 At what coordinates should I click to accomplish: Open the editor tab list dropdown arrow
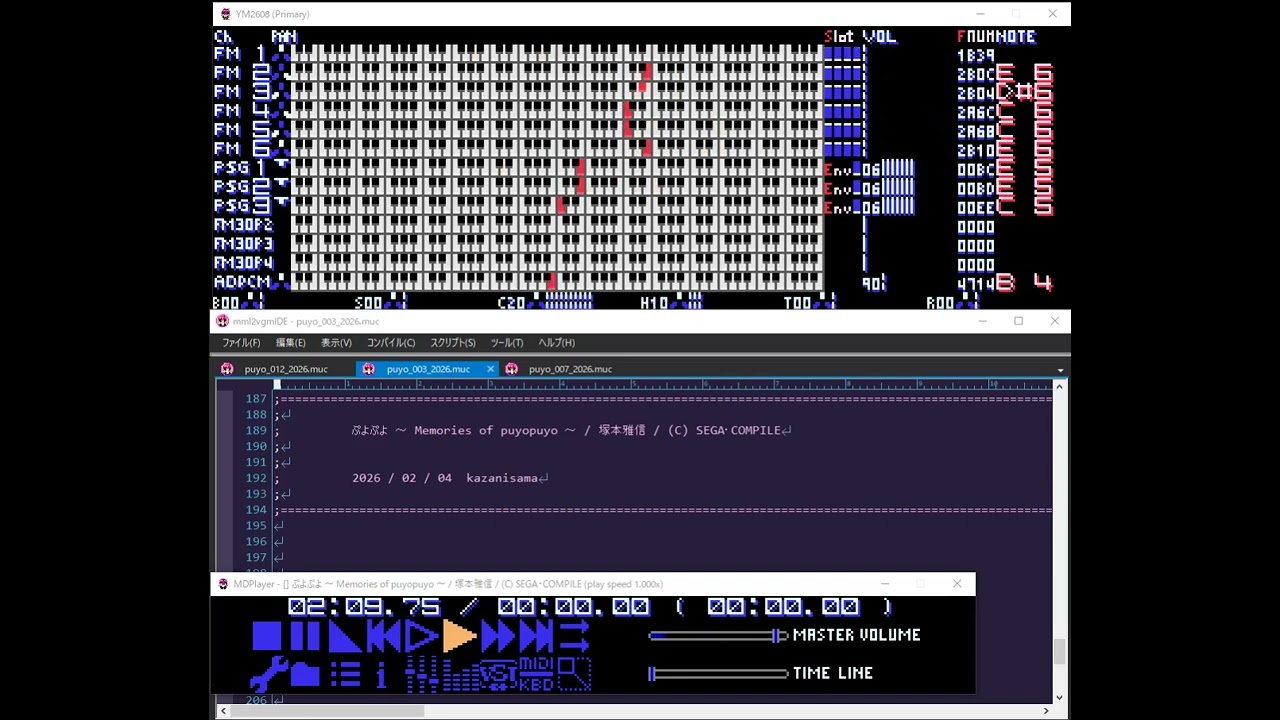[1060, 370]
